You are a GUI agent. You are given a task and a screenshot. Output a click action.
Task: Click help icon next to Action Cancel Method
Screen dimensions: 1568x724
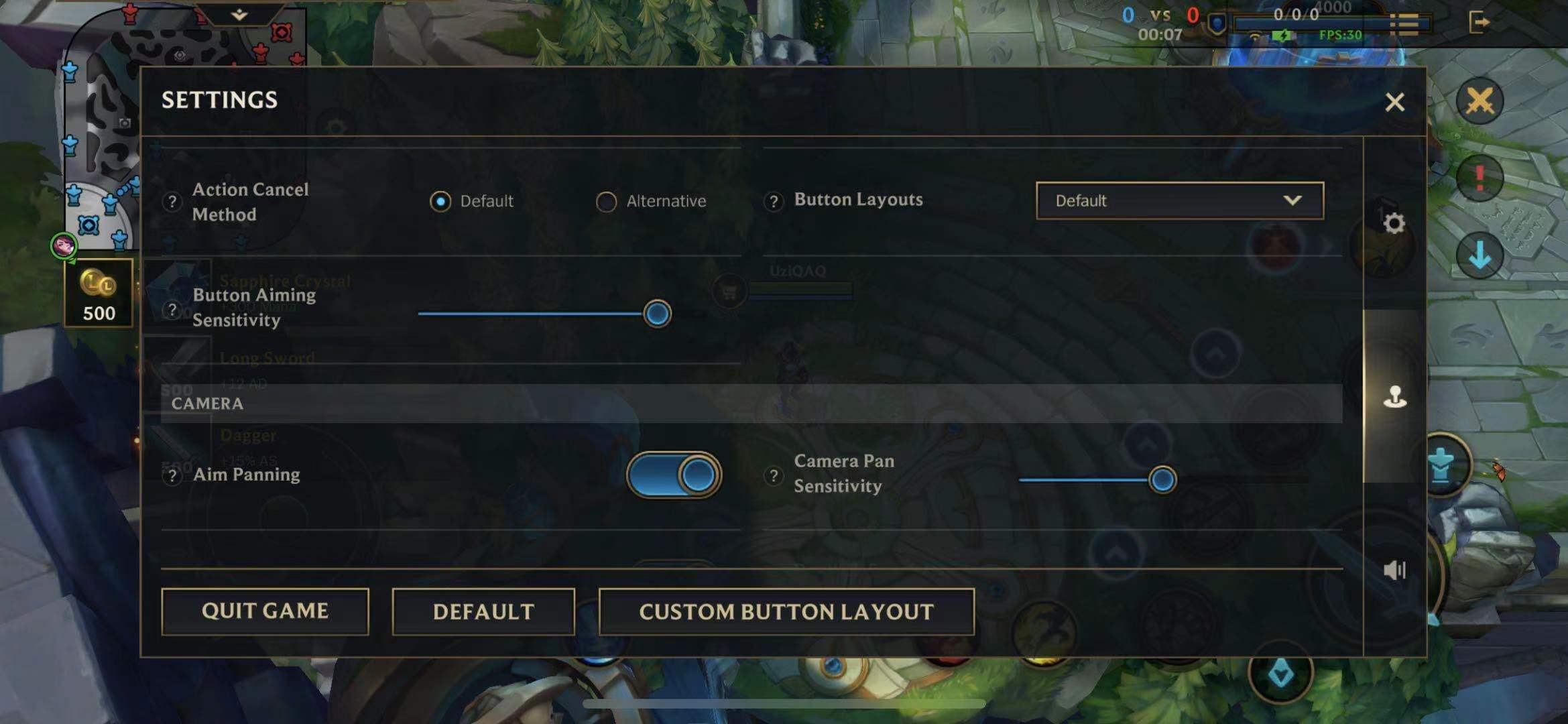pyautogui.click(x=172, y=201)
